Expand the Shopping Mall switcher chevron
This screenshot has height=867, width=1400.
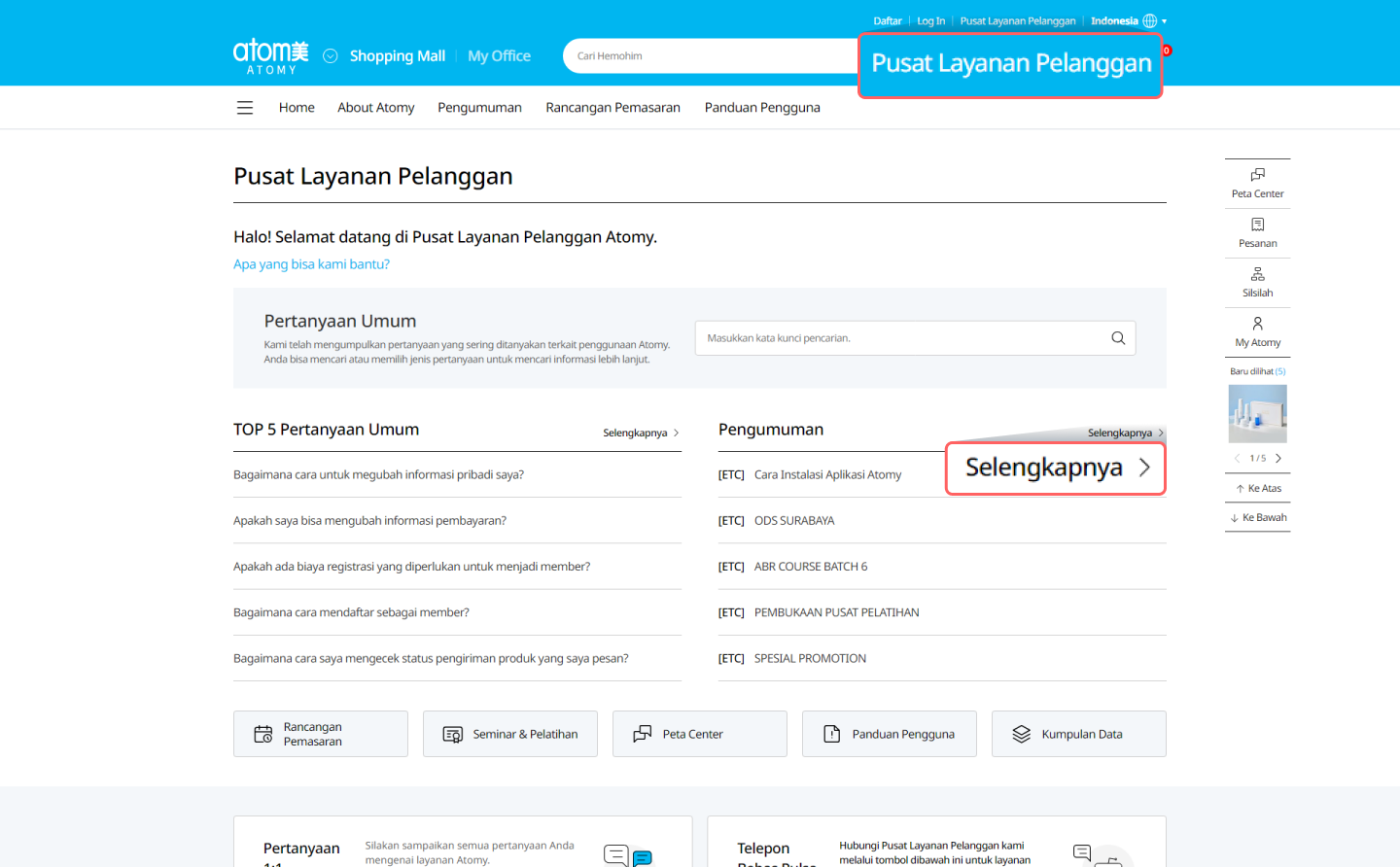point(331,56)
